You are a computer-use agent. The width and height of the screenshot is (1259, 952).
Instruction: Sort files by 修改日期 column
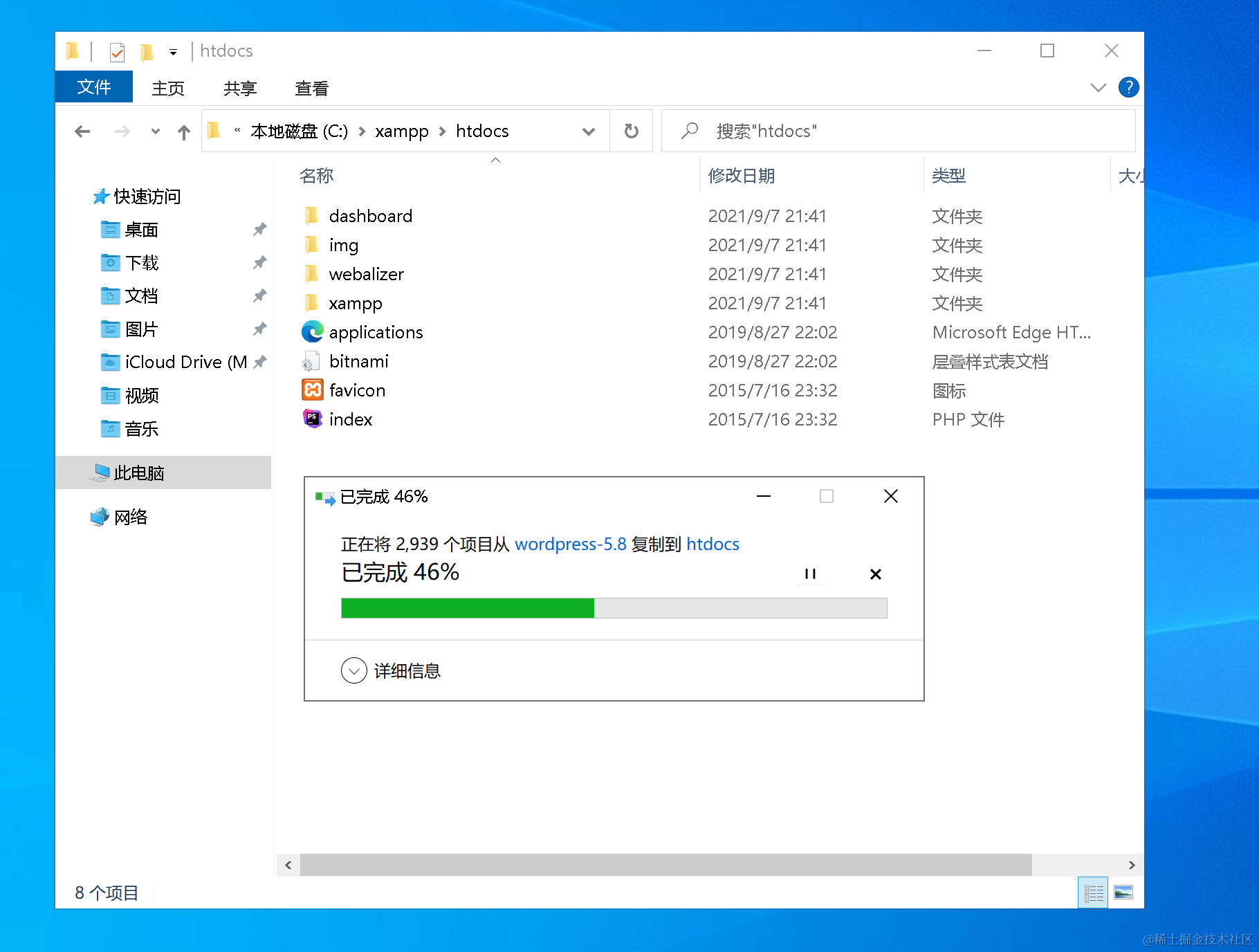click(x=742, y=176)
